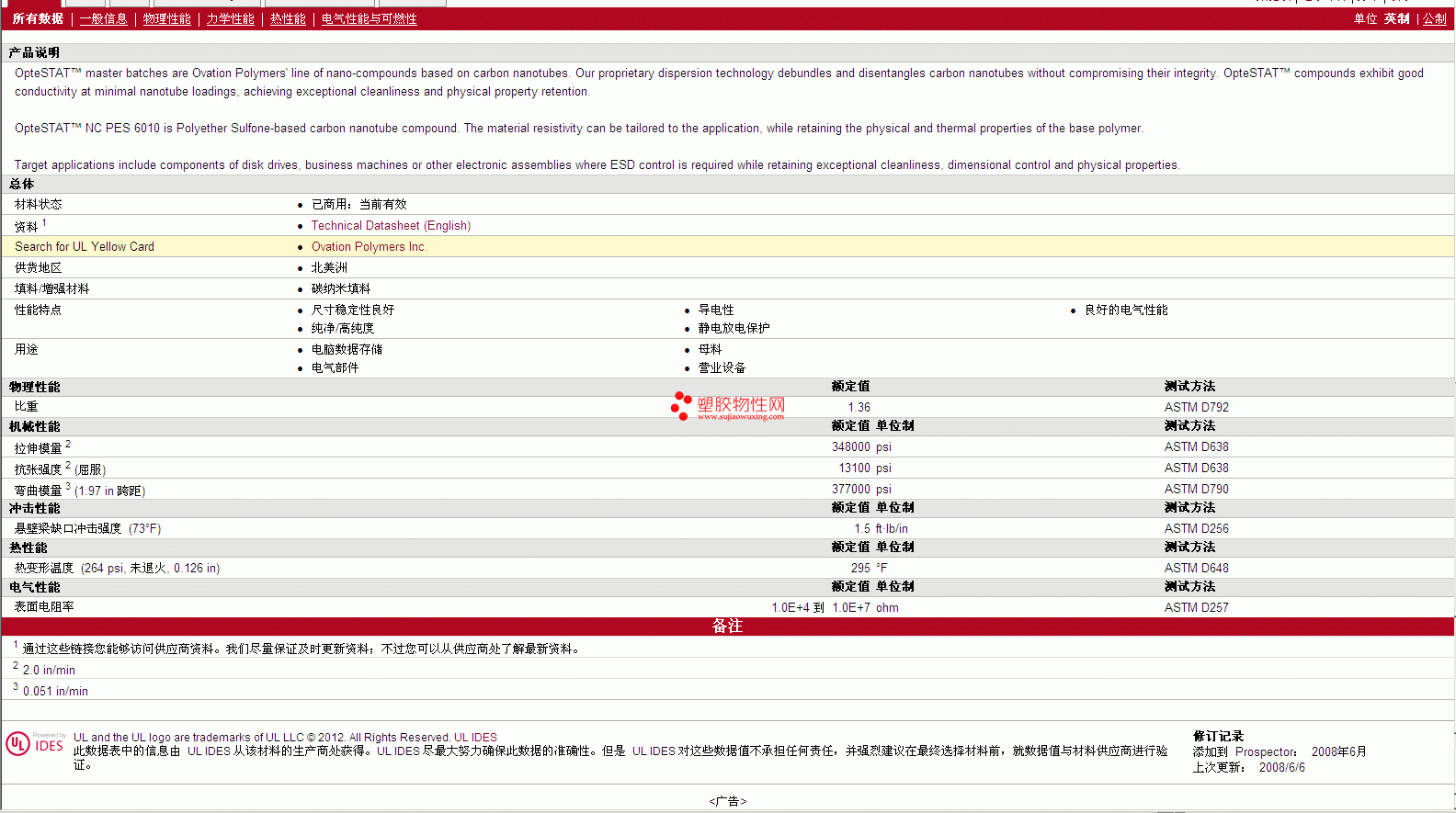Select the ASTM D257 test method
1456x813 pixels.
tap(1196, 607)
